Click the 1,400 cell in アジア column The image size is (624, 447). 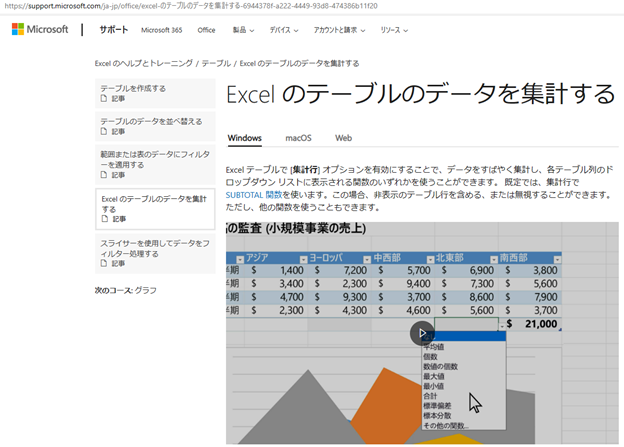pos(276,271)
